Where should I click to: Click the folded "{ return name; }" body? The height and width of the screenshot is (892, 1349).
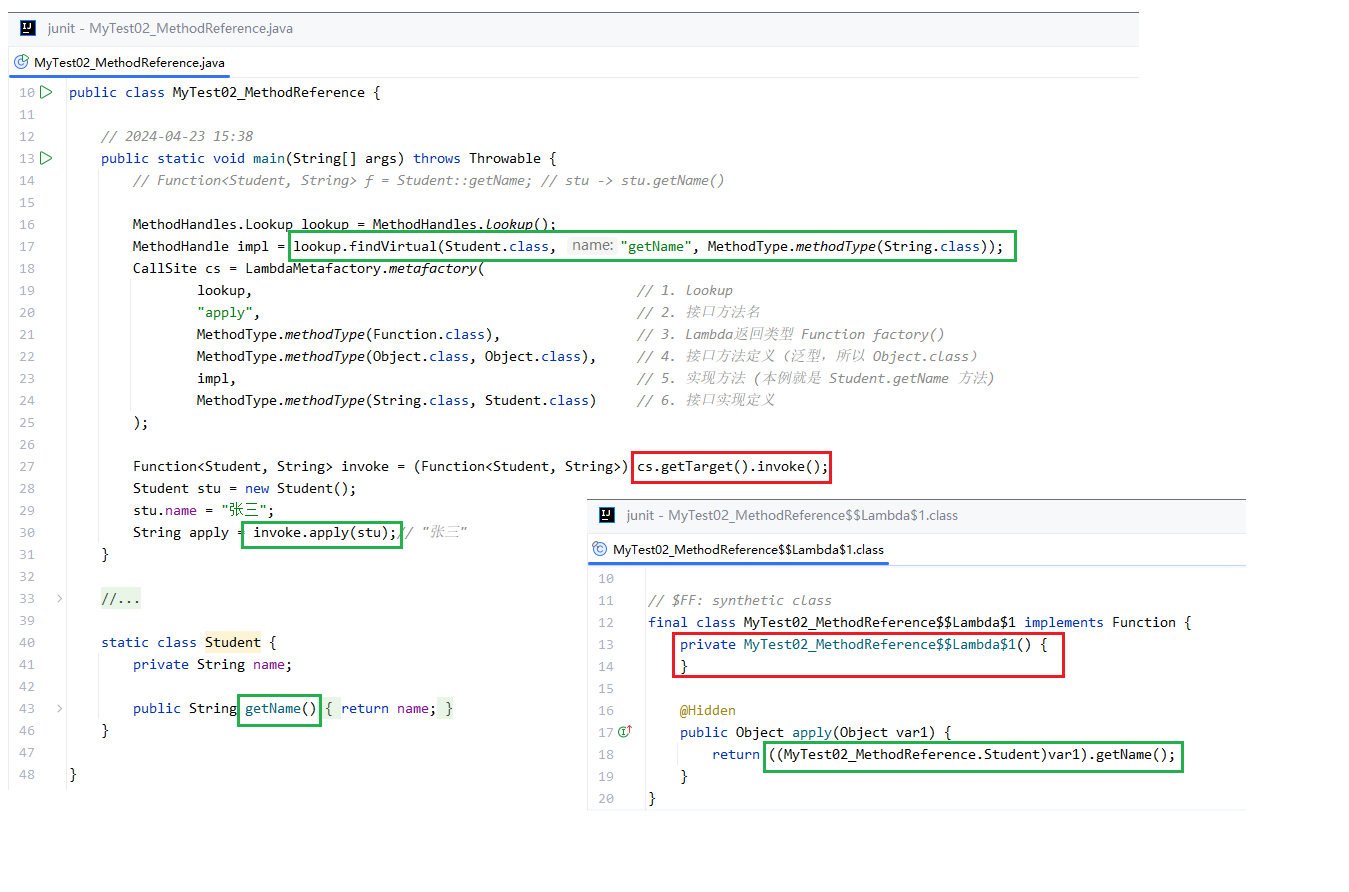tap(390, 708)
